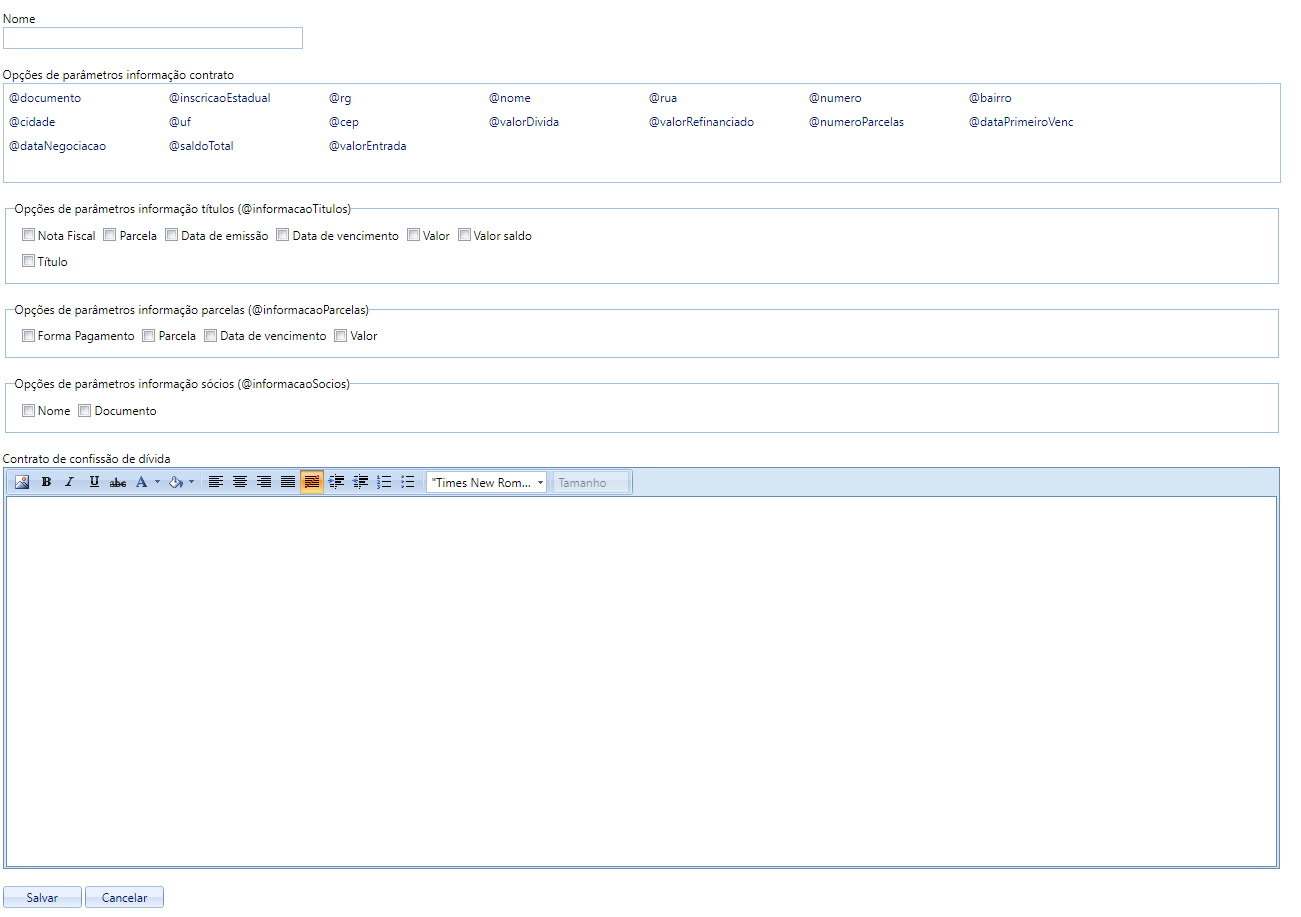The height and width of the screenshot is (917, 1301).
Task: Justify text alignment
Action: click(288, 482)
